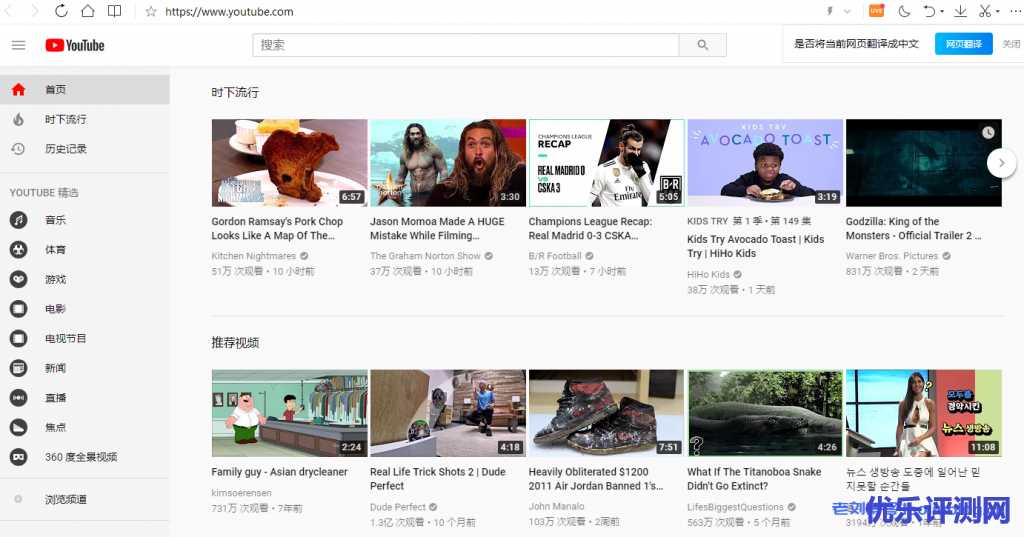Viewport: 1024px width, 537px height.
Task: Open B/R Football channel link
Action: (555, 256)
